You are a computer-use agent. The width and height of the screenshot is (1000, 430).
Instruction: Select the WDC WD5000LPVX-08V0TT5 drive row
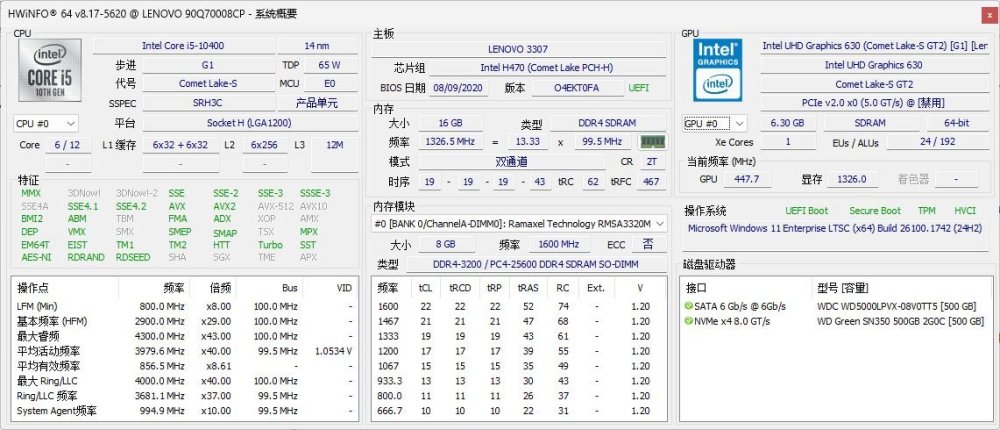point(836,306)
